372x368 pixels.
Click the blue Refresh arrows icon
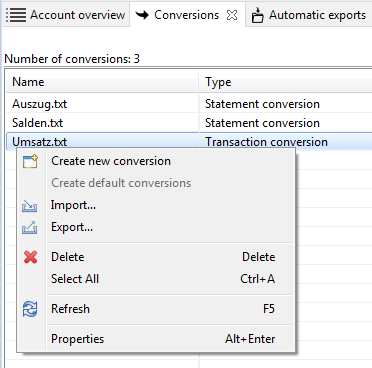(30, 309)
